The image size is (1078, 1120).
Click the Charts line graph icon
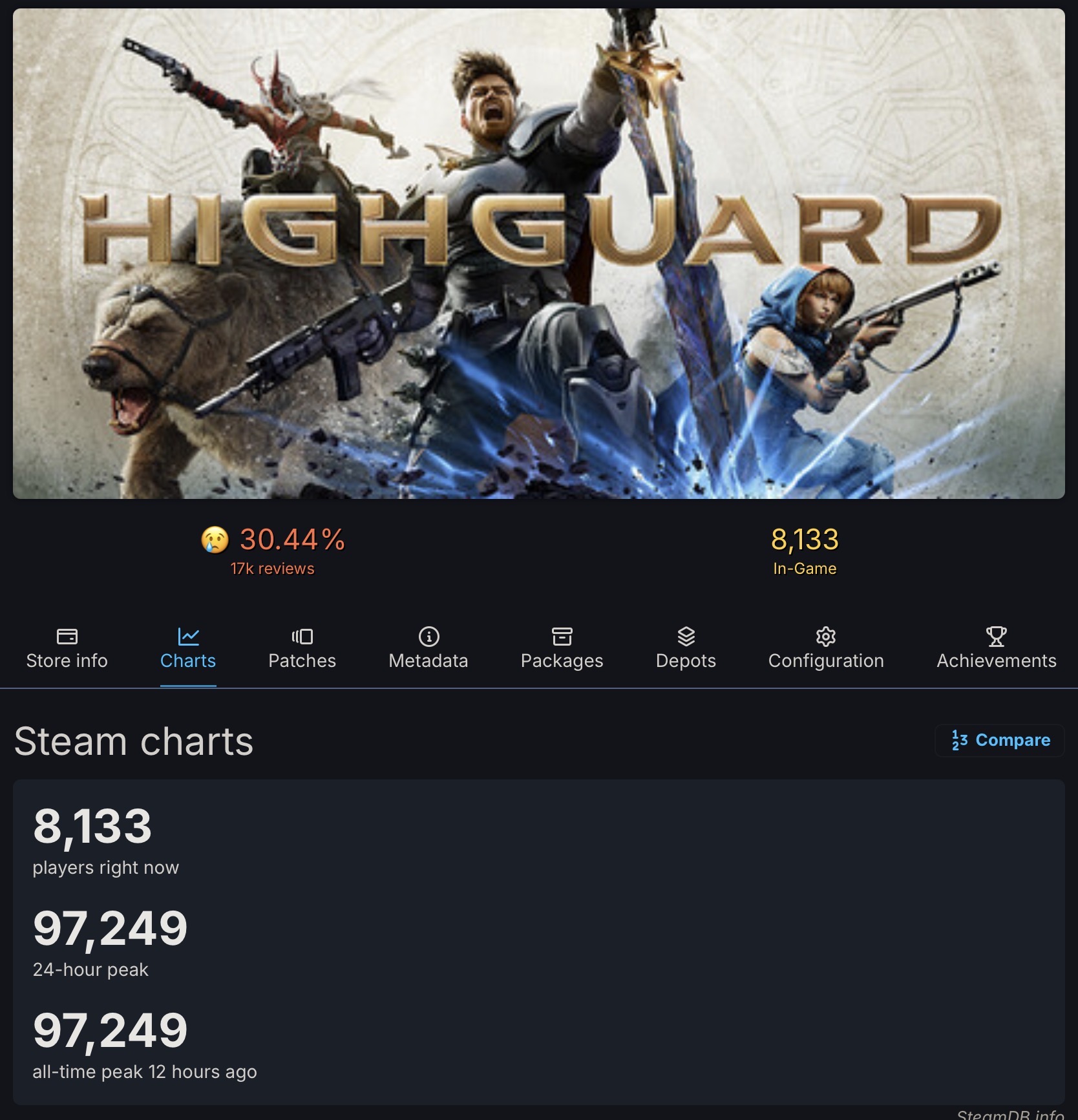[188, 637]
